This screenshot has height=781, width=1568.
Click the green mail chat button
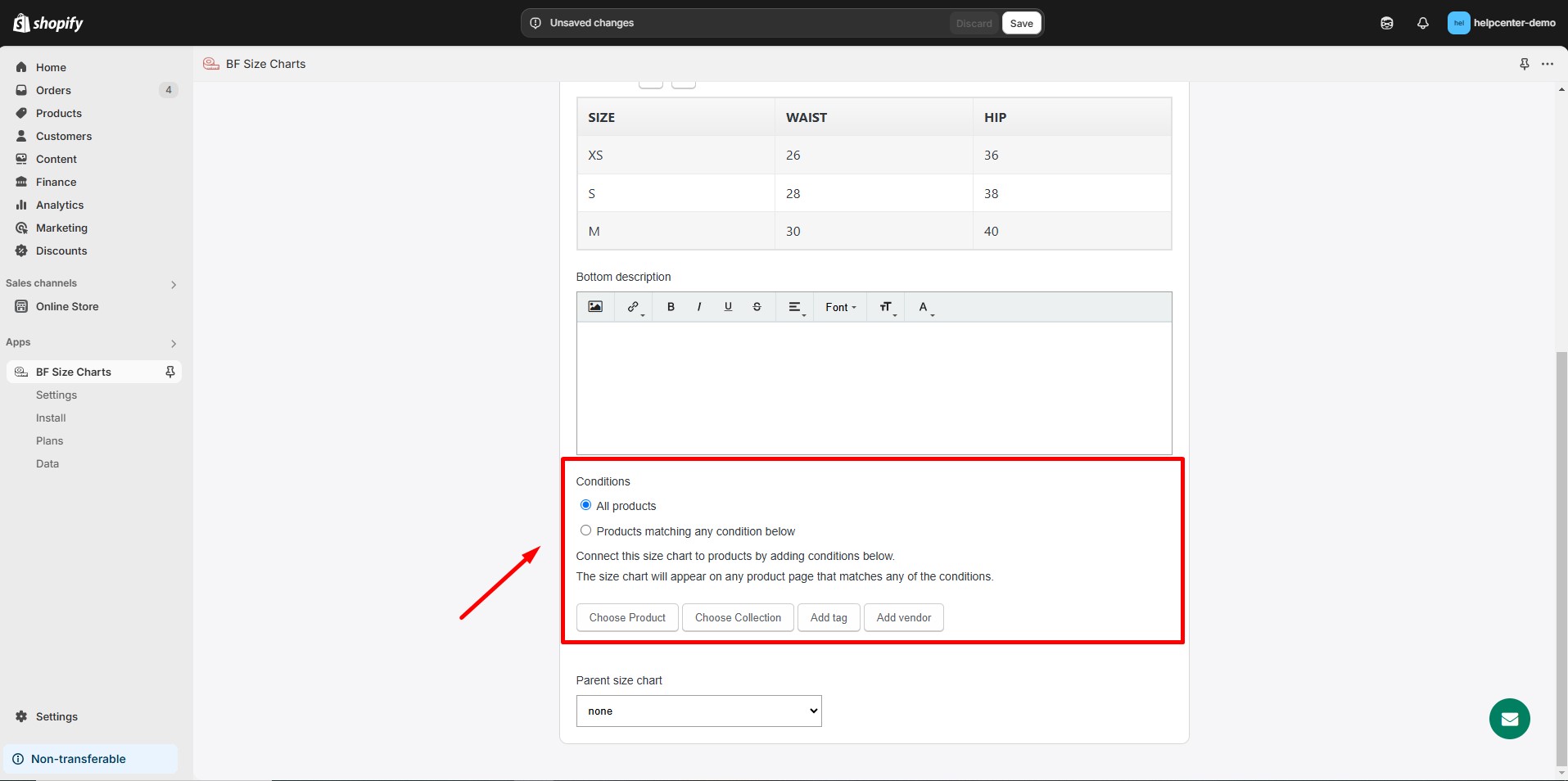(x=1509, y=719)
